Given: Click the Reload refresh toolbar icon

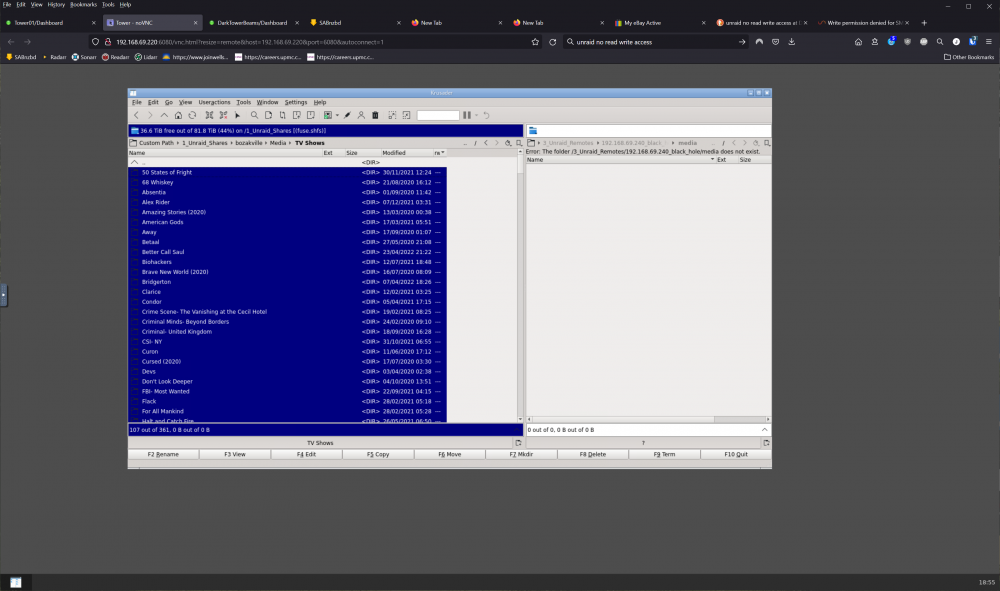Looking at the screenshot, I should tap(192, 115).
